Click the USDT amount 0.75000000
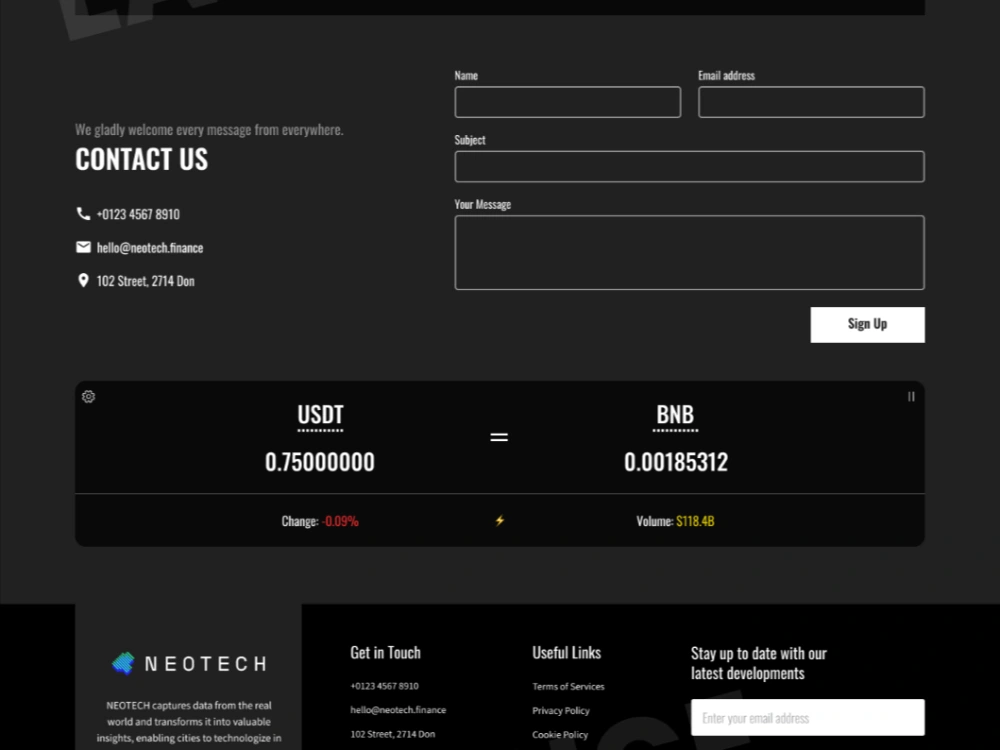 pyautogui.click(x=320, y=462)
